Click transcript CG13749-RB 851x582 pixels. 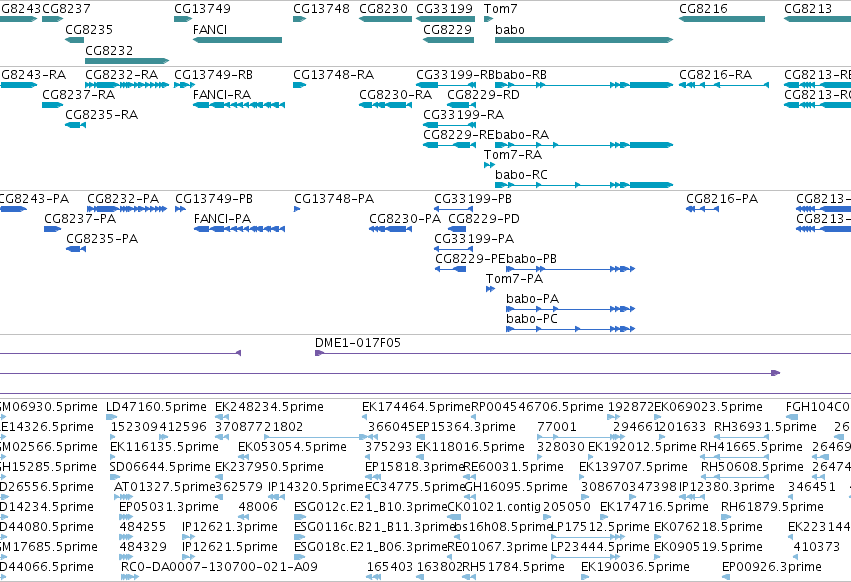213,74
